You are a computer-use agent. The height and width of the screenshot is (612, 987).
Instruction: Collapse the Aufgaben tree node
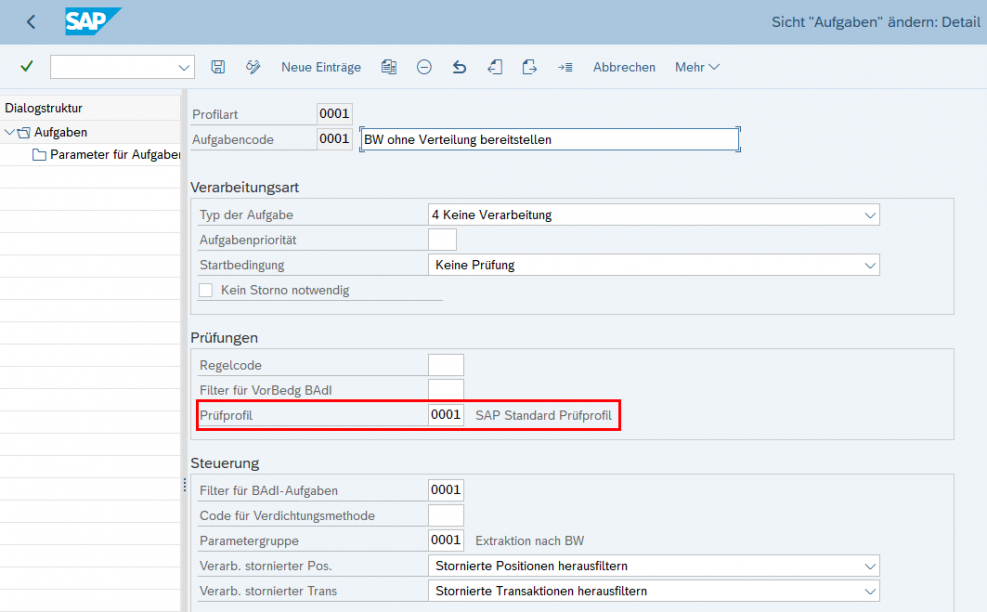(x=9, y=132)
